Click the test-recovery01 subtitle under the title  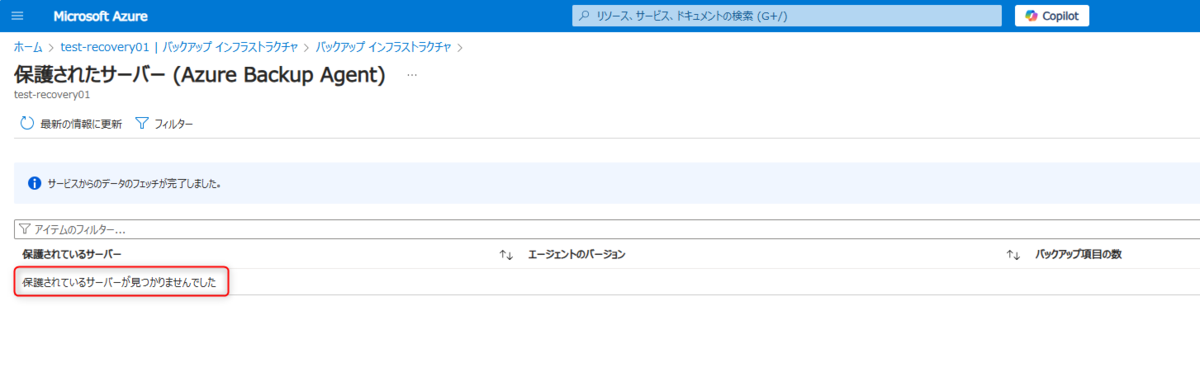[52, 96]
